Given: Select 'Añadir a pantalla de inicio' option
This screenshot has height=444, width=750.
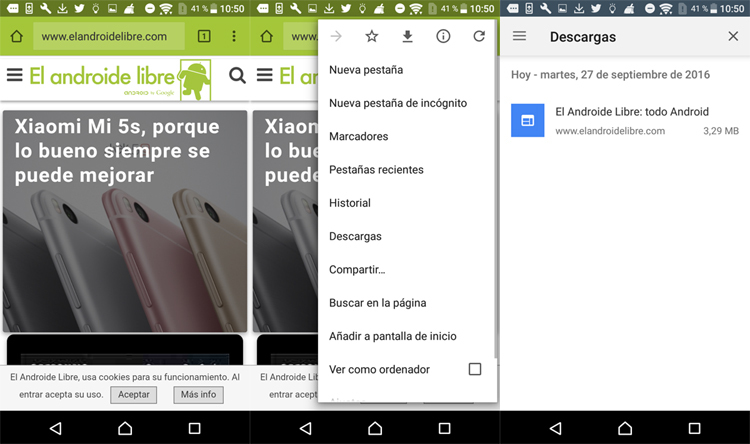Looking at the screenshot, I should [x=392, y=336].
